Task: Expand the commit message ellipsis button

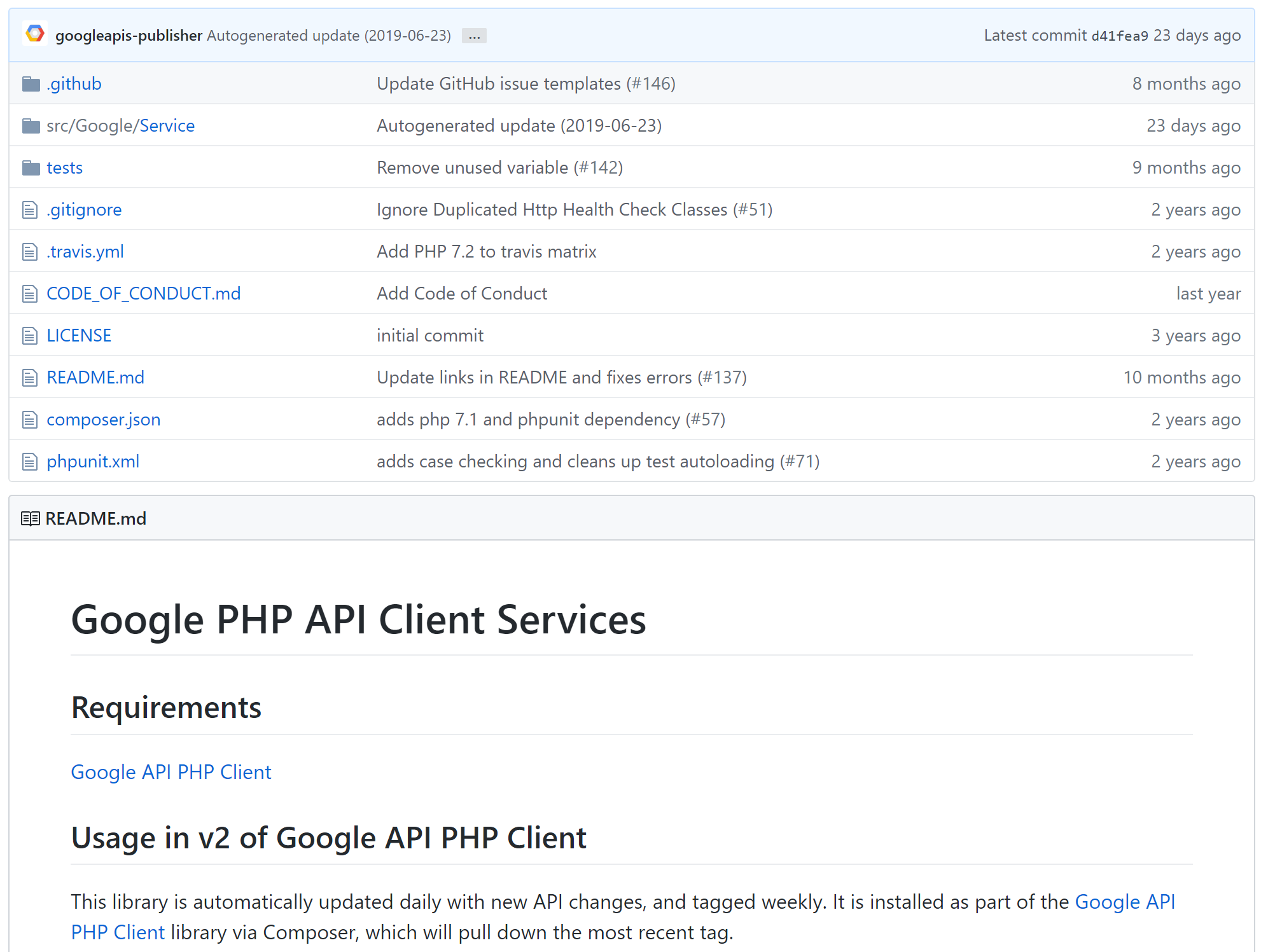Action: [474, 36]
